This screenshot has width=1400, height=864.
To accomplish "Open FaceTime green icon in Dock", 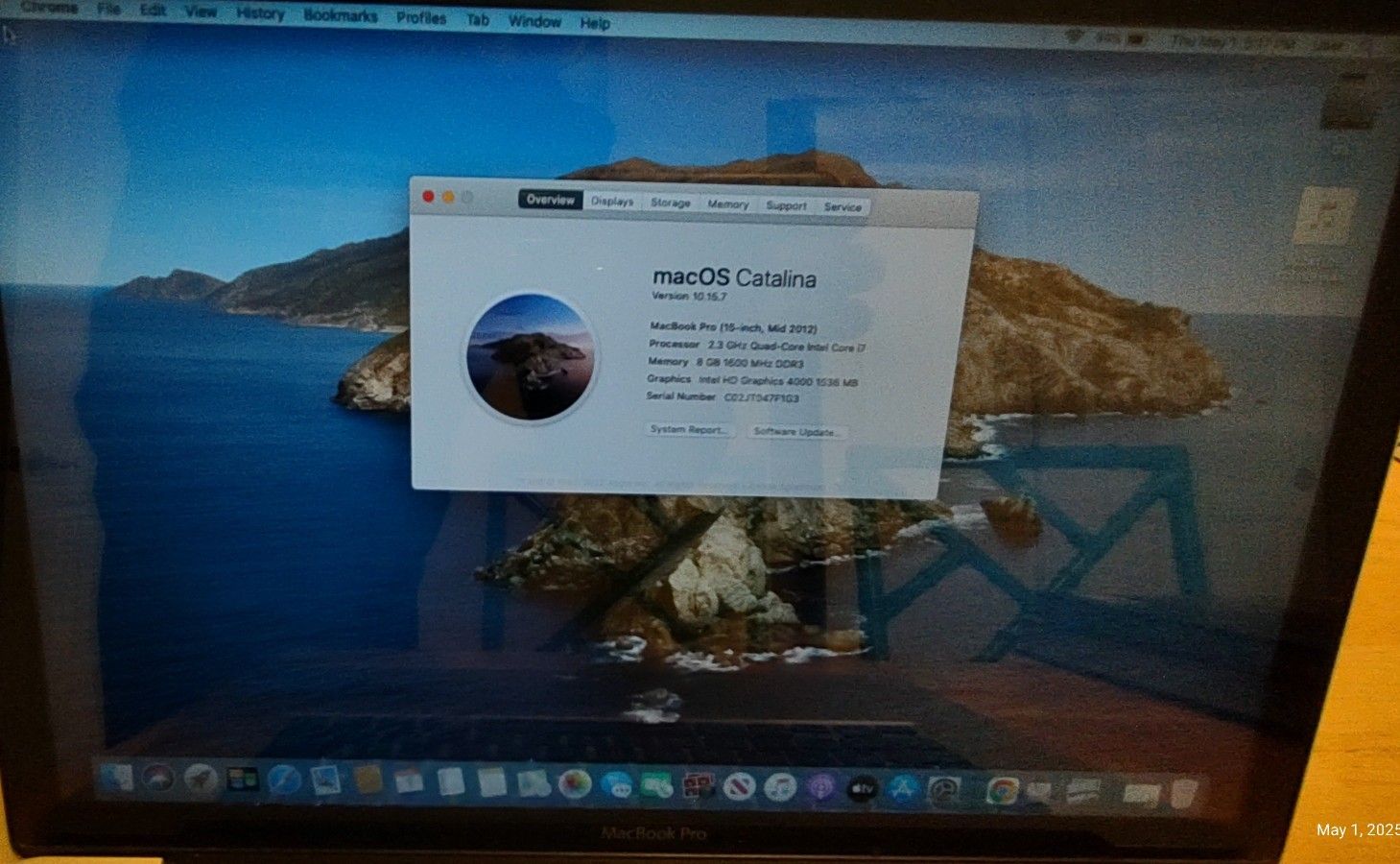I will [x=657, y=786].
